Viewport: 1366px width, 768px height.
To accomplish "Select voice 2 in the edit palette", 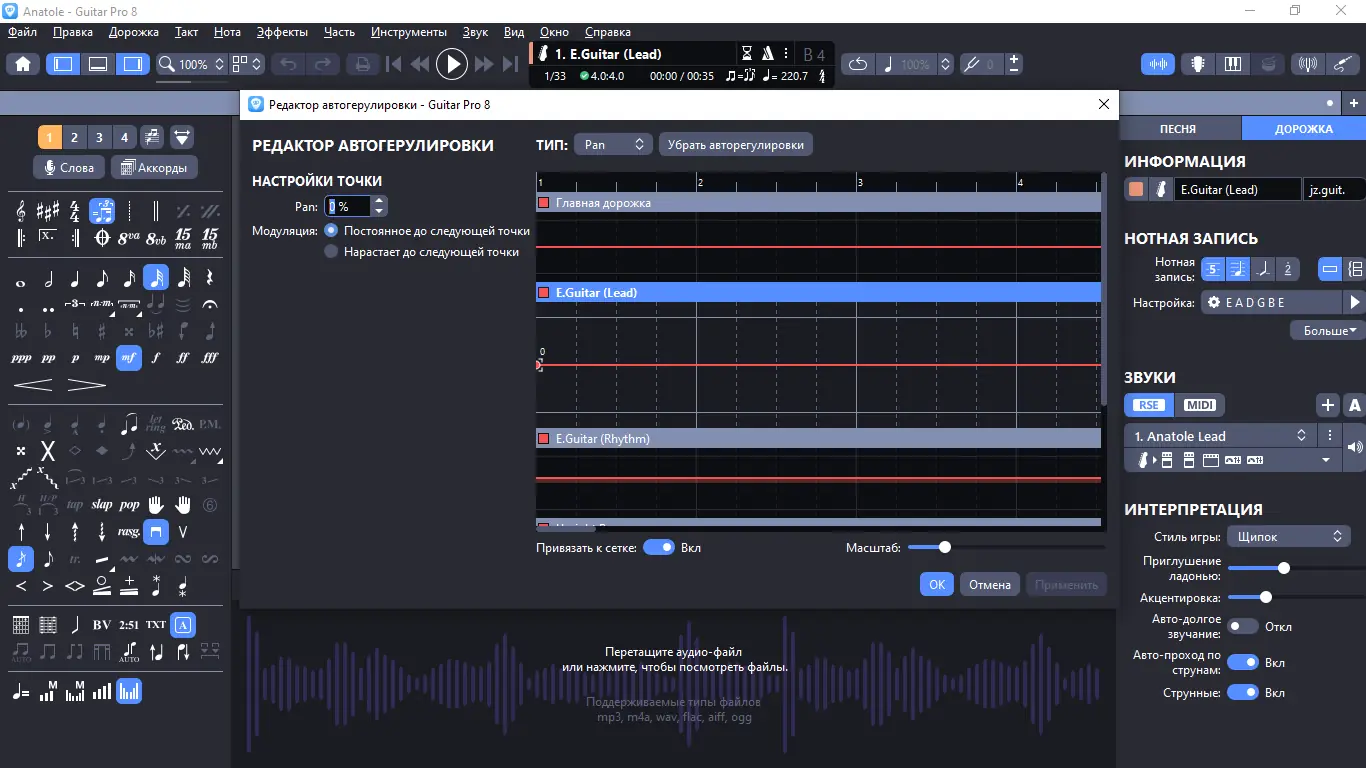I will click(74, 137).
